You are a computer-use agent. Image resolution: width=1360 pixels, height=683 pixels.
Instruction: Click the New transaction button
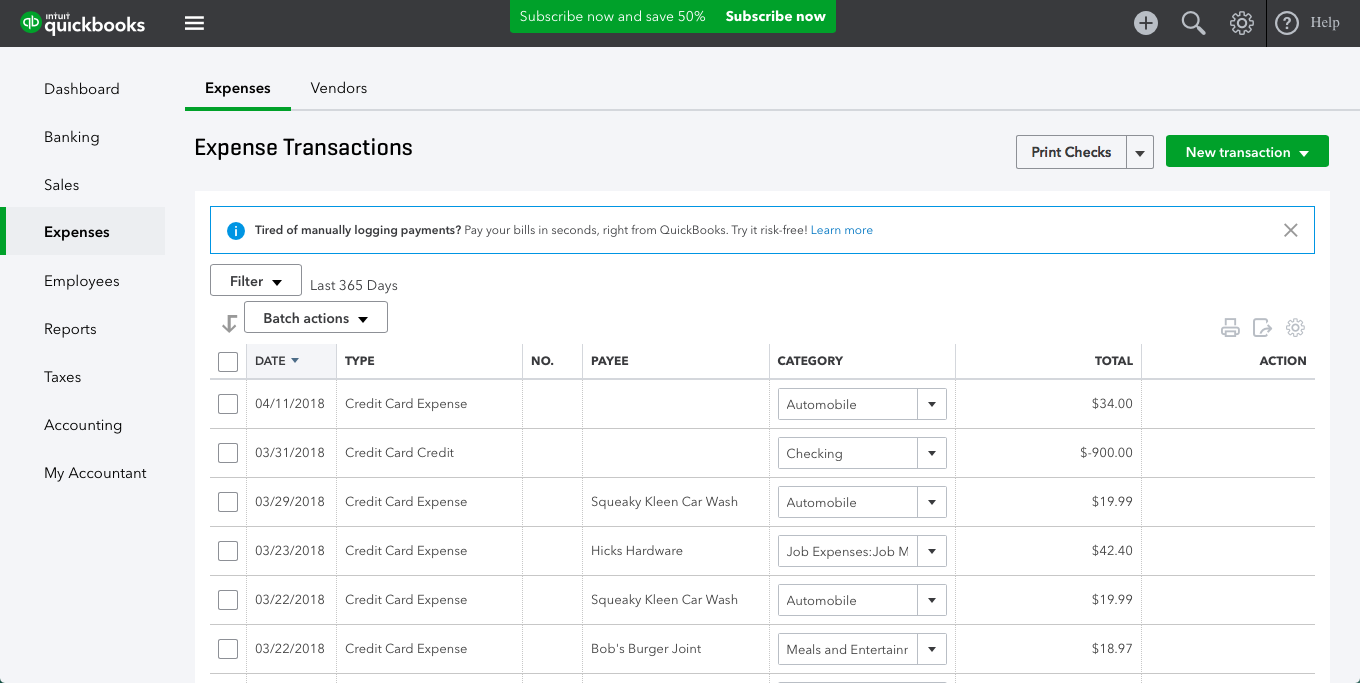[x=1247, y=151]
